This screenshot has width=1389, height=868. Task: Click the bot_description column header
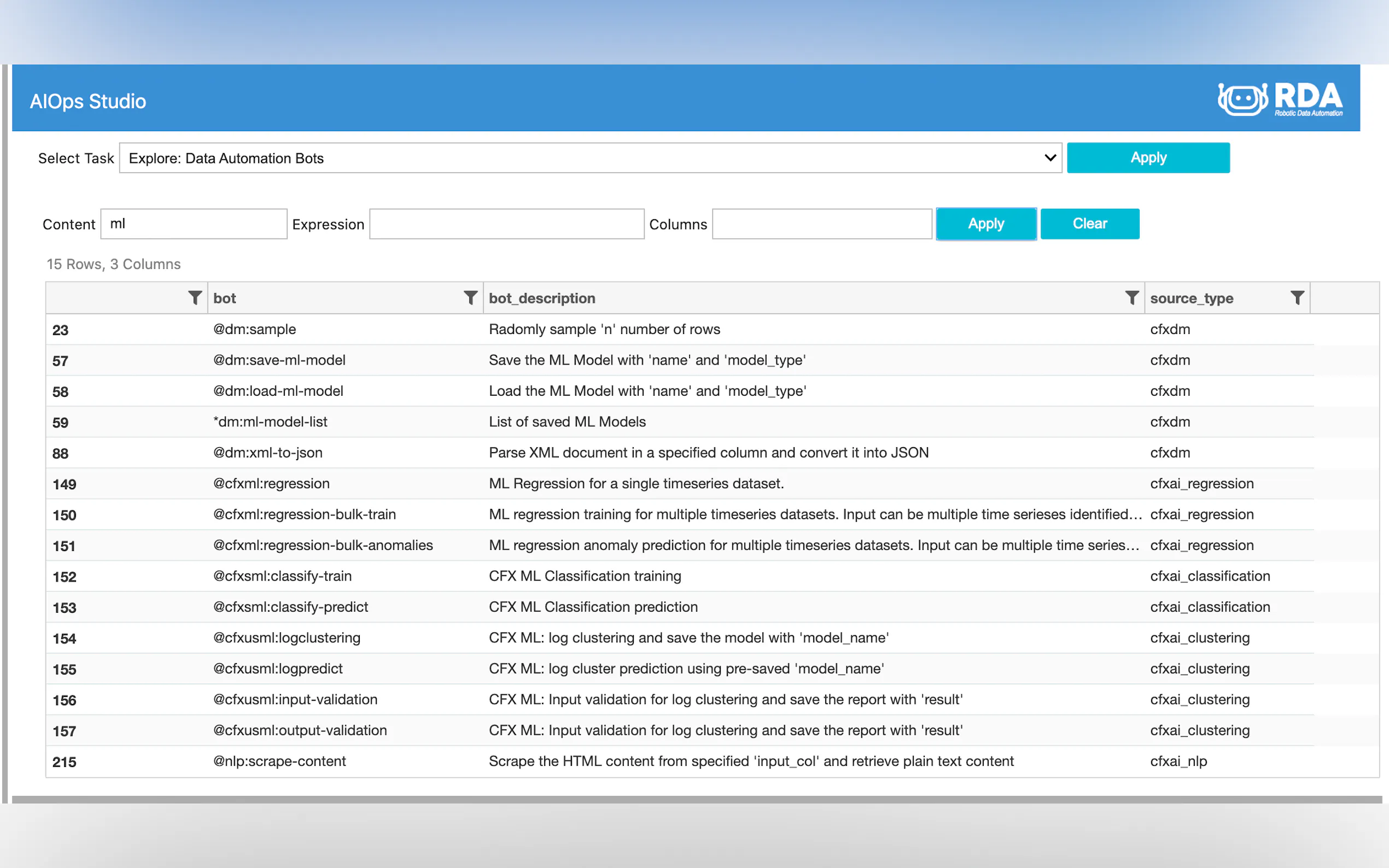click(541, 298)
